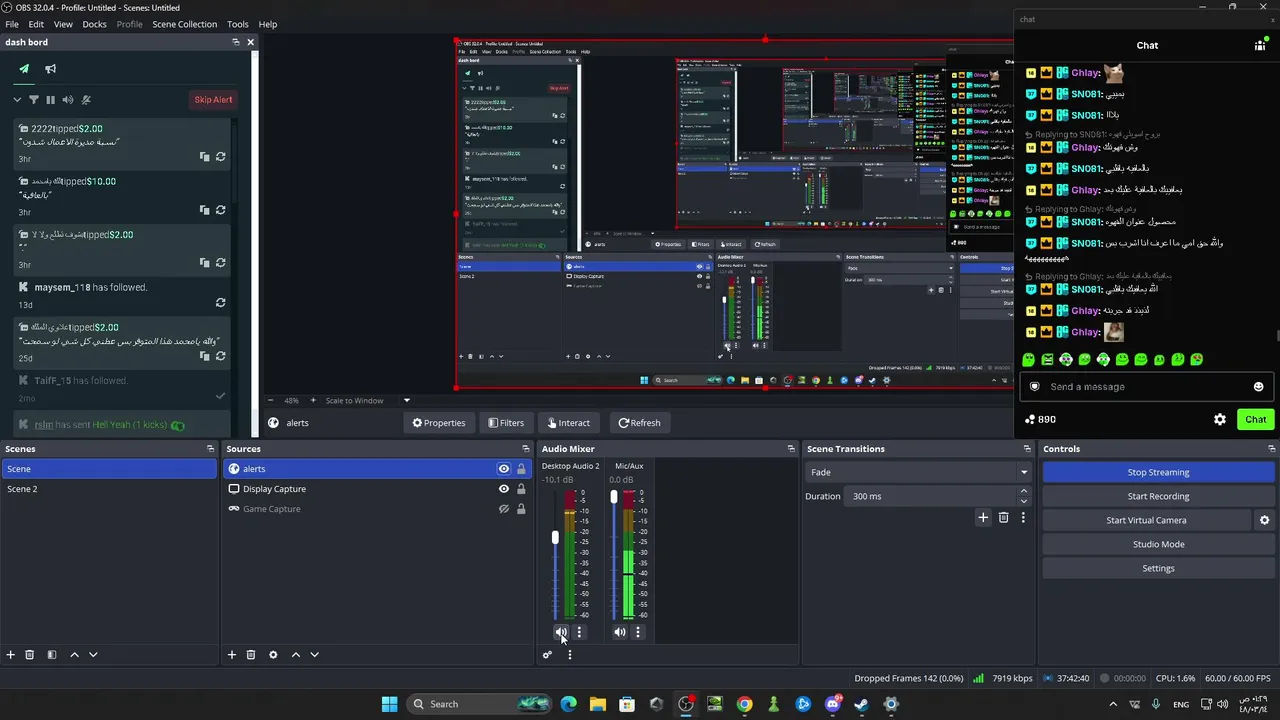1280x720 pixels.
Task: Add a new scene with the plus icon
Action: 11,655
